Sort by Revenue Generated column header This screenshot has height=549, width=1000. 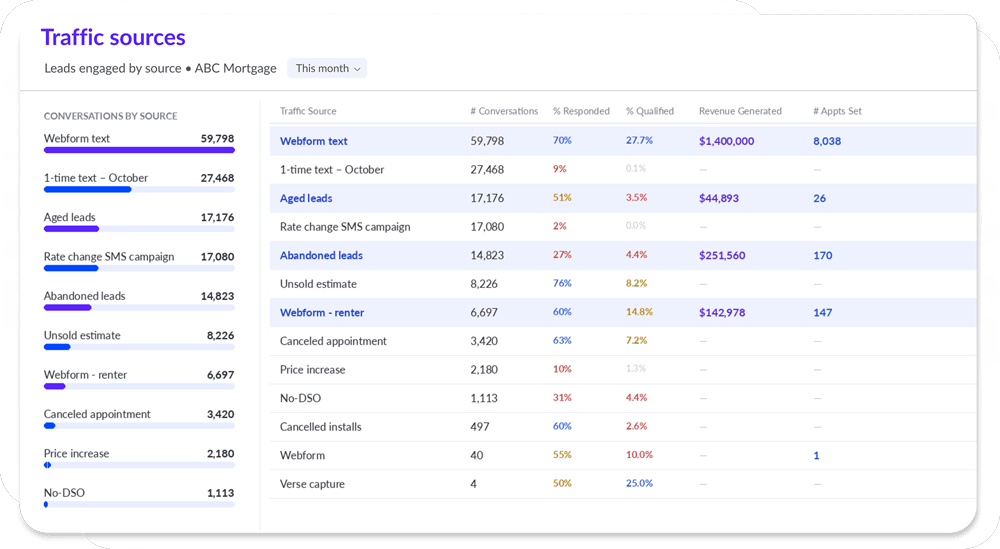740,111
